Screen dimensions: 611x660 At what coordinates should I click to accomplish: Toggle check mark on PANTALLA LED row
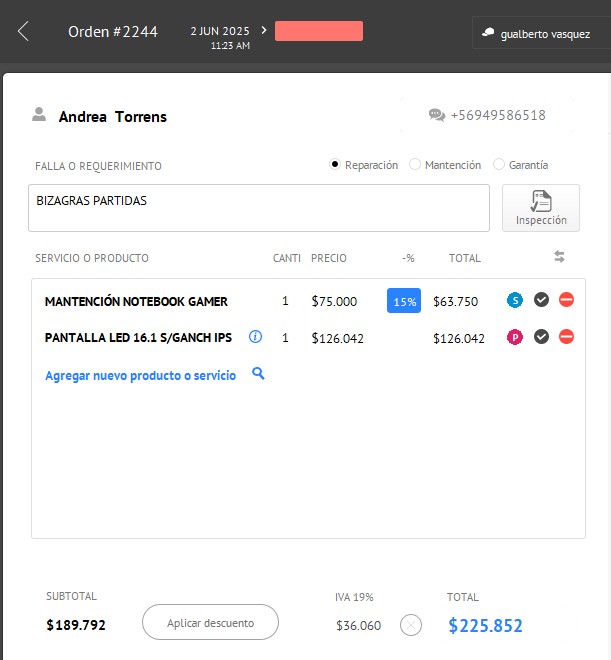click(542, 337)
